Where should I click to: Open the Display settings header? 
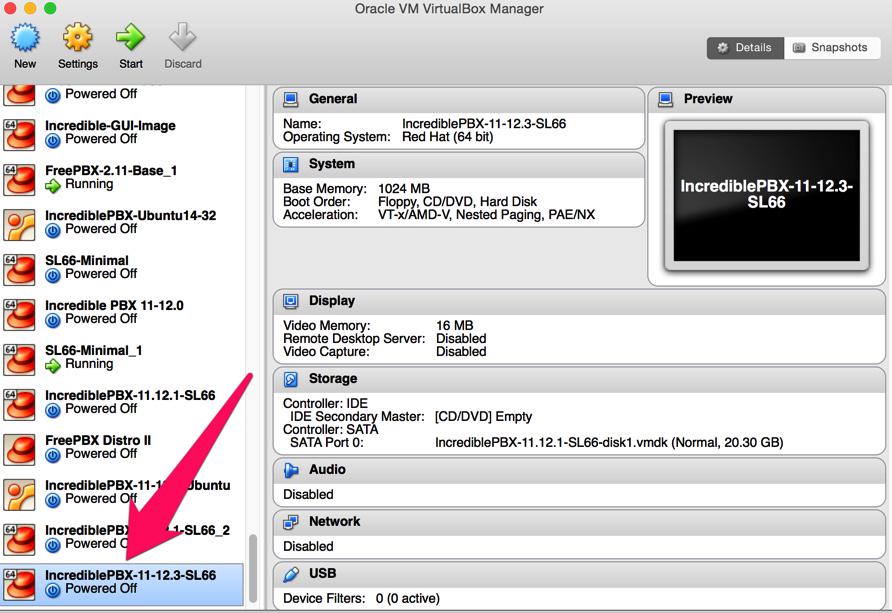(332, 301)
